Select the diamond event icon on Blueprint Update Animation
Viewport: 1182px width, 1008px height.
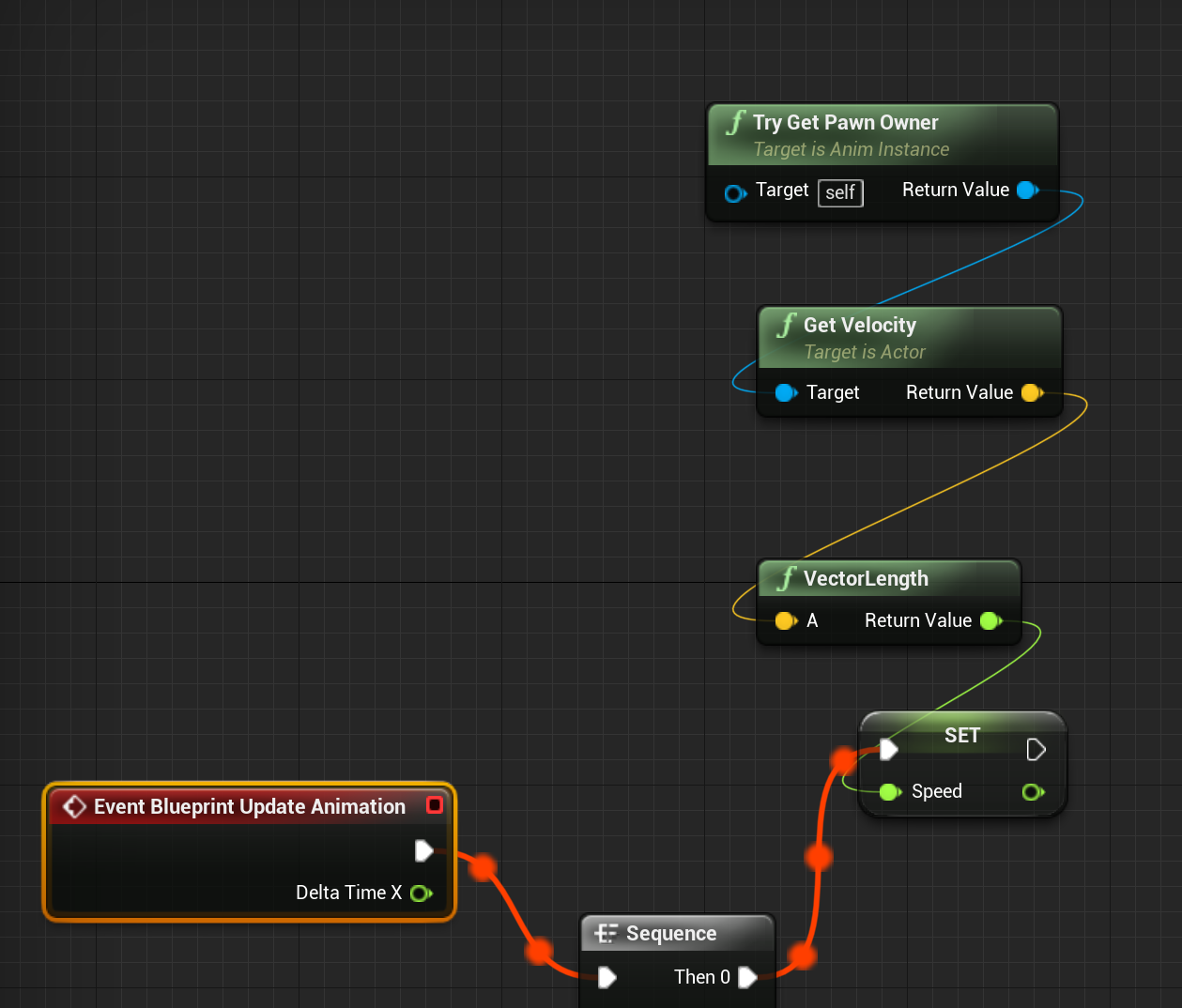click(74, 805)
